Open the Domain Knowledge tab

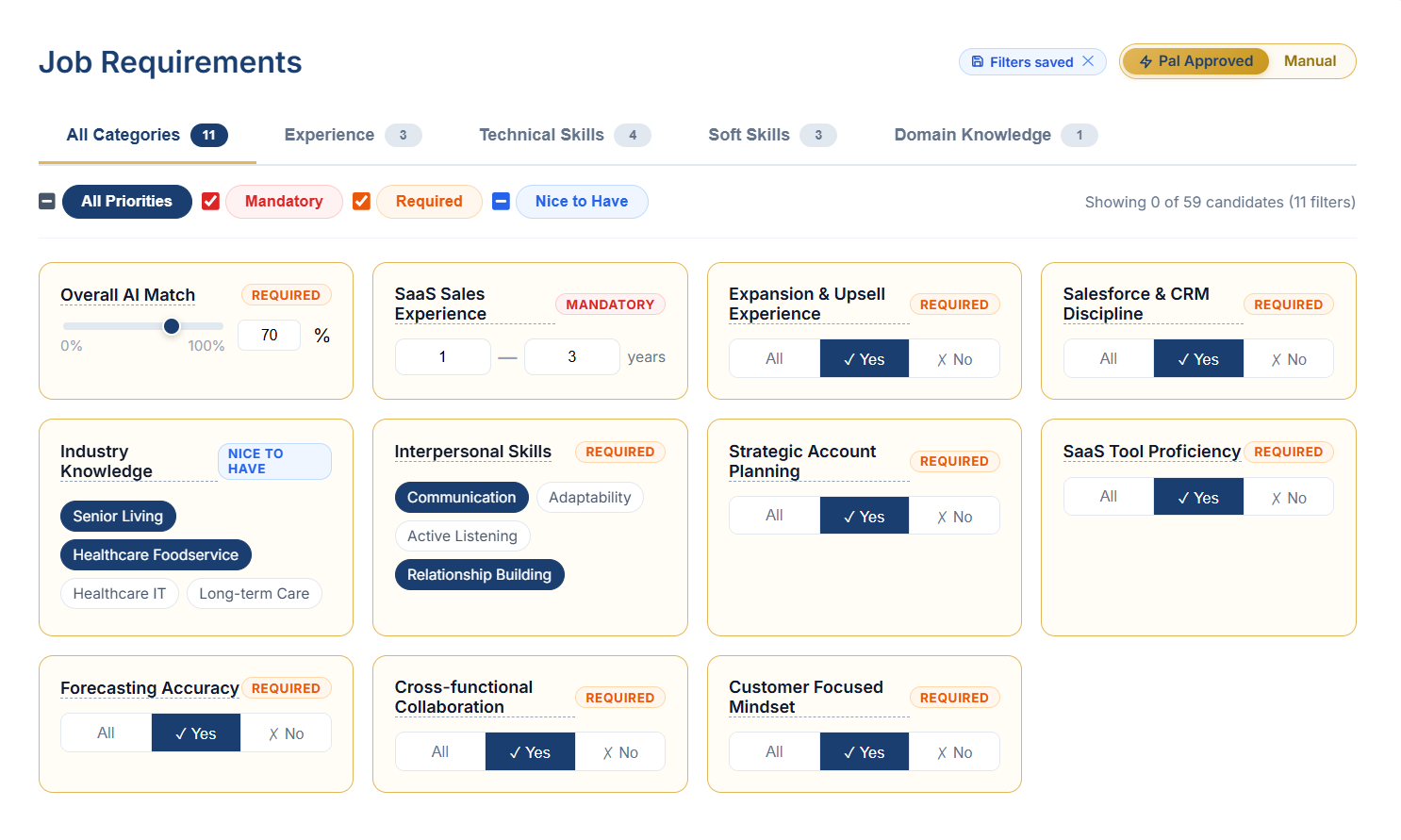[996, 135]
